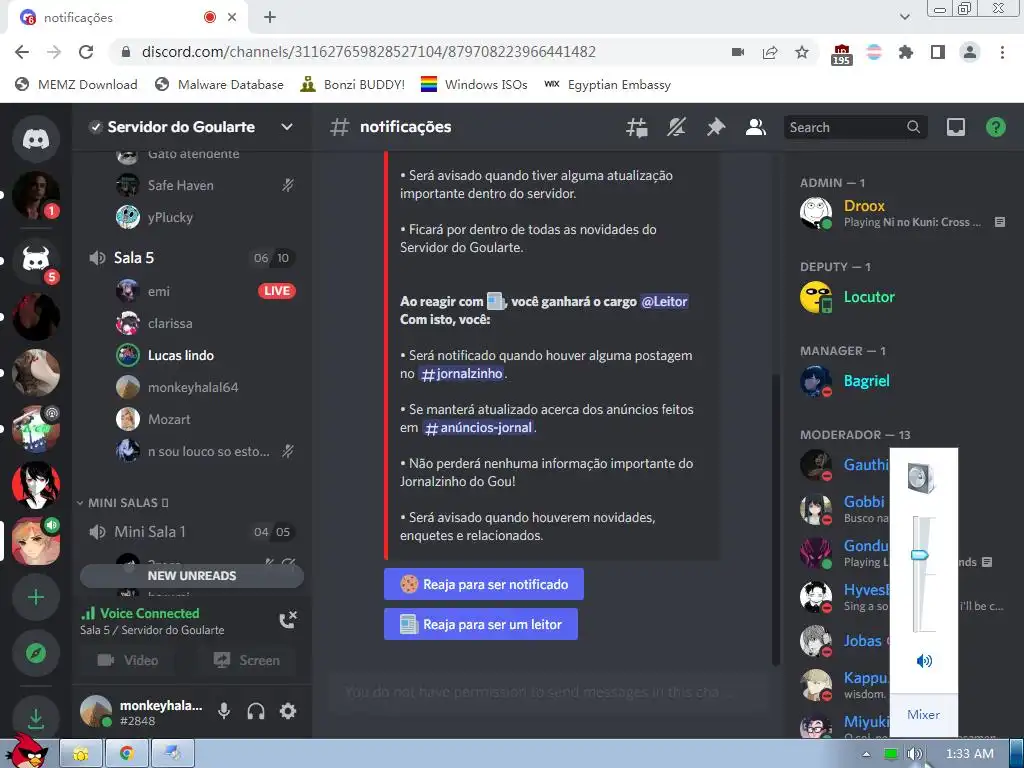This screenshot has height=768, width=1024.
Task: Open Jobas moderator profile
Action: pos(842,641)
